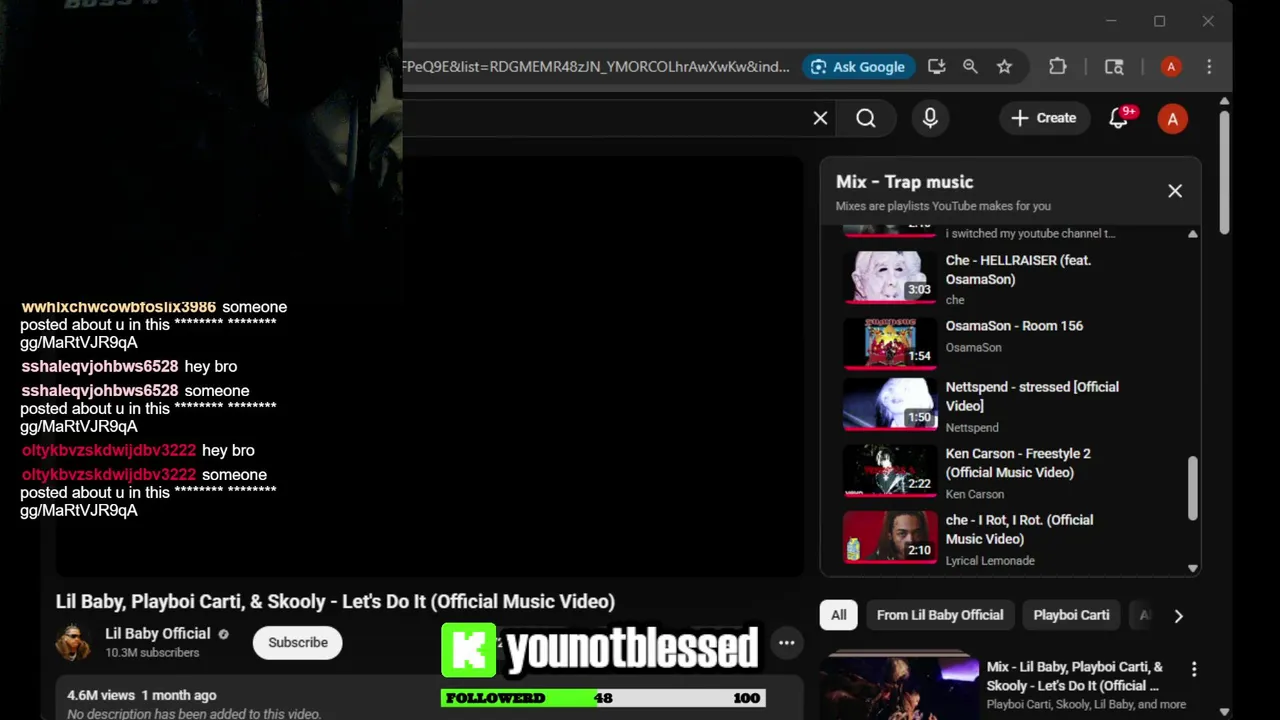Select the Playboi Carti filter chip
Screen dimensions: 1280x720
pyautogui.click(x=1071, y=615)
